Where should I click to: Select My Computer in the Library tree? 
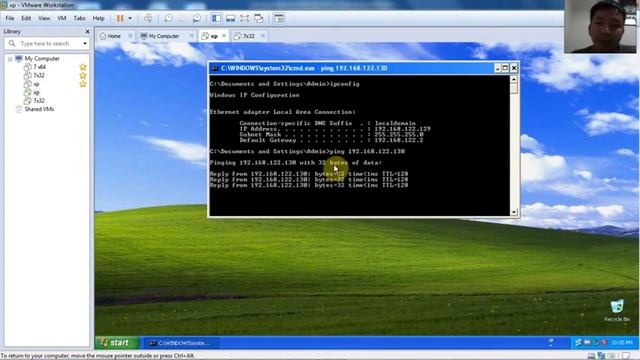[42, 59]
